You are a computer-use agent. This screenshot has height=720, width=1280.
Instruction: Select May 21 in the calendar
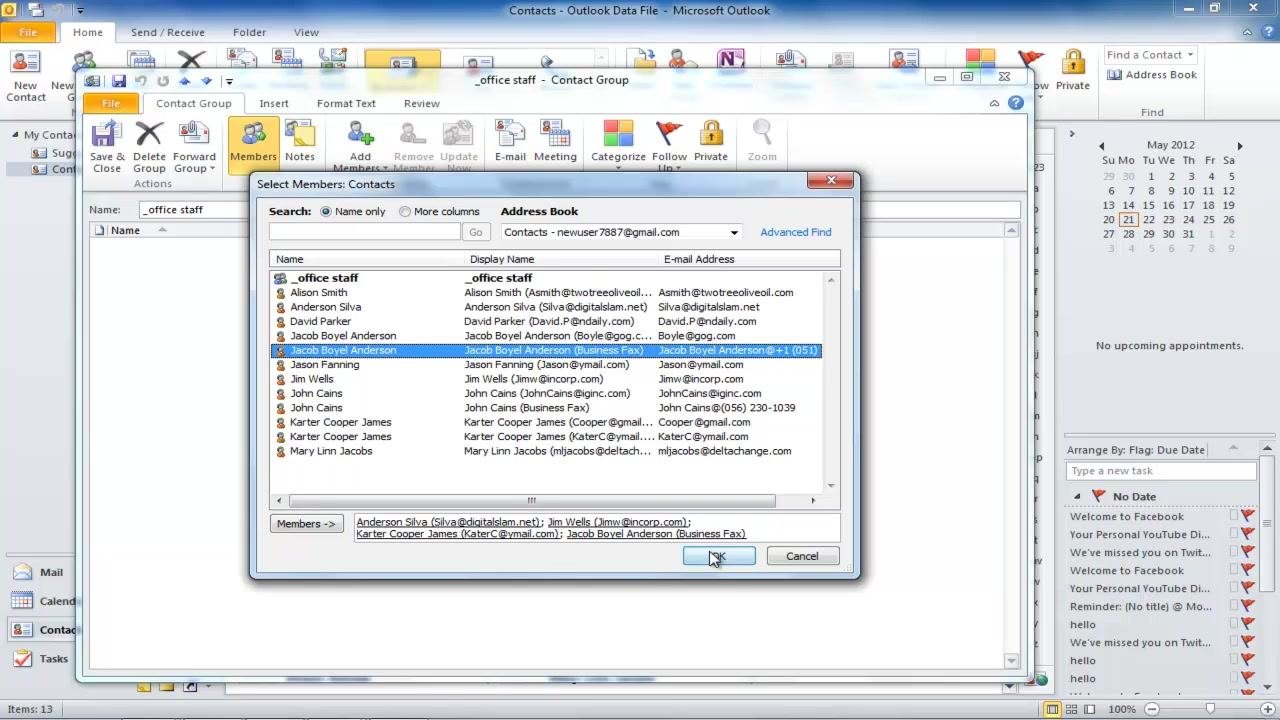[1128, 220]
